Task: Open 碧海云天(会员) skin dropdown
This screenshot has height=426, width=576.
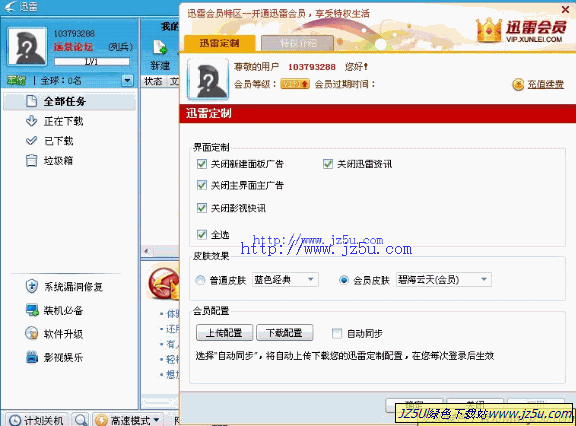Action: click(x=443, y=280)
